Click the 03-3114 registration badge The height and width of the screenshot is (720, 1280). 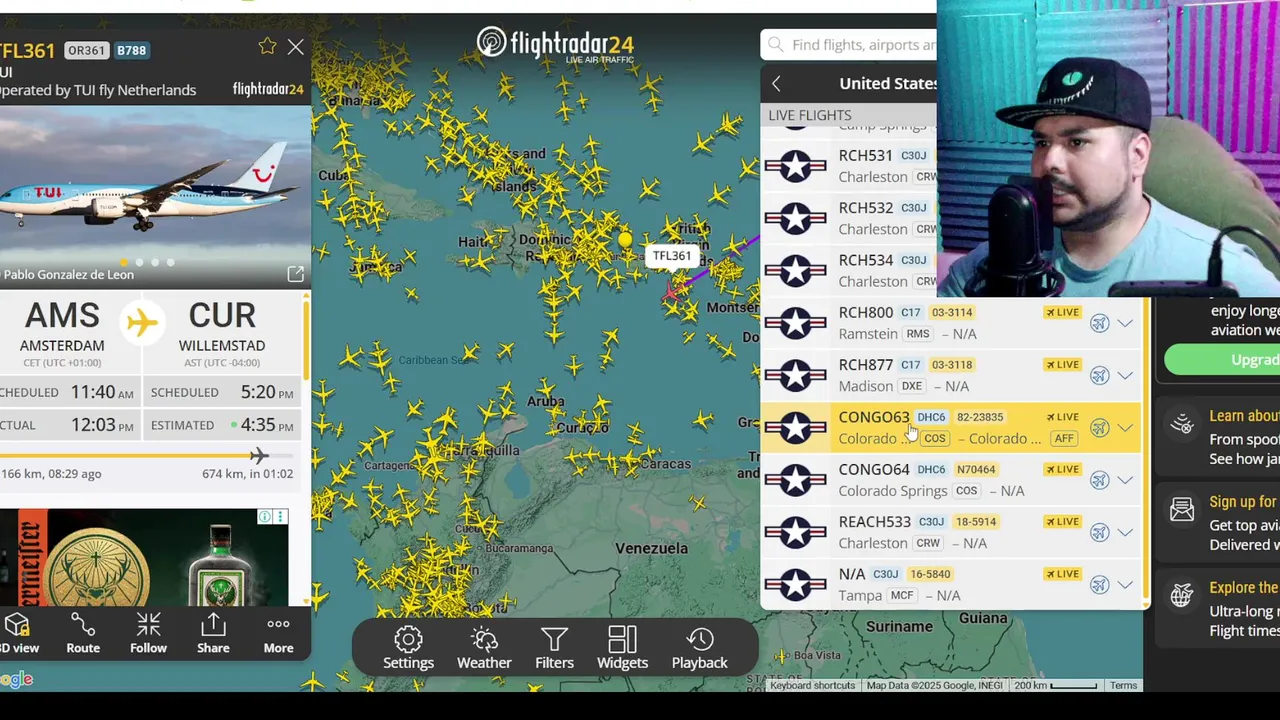(x=951, y=312)
